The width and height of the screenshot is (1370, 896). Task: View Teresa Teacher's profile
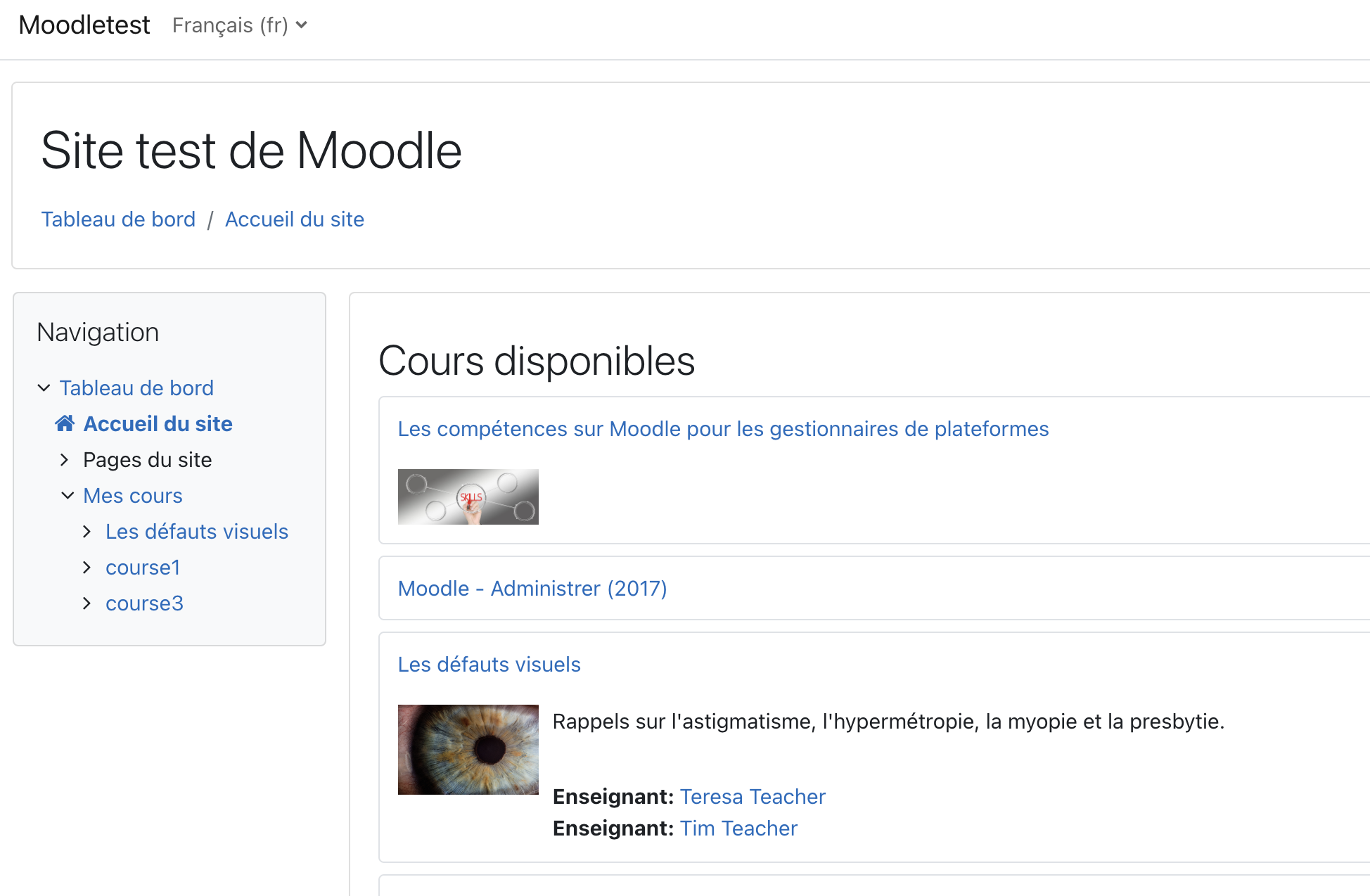click(753, 796)
